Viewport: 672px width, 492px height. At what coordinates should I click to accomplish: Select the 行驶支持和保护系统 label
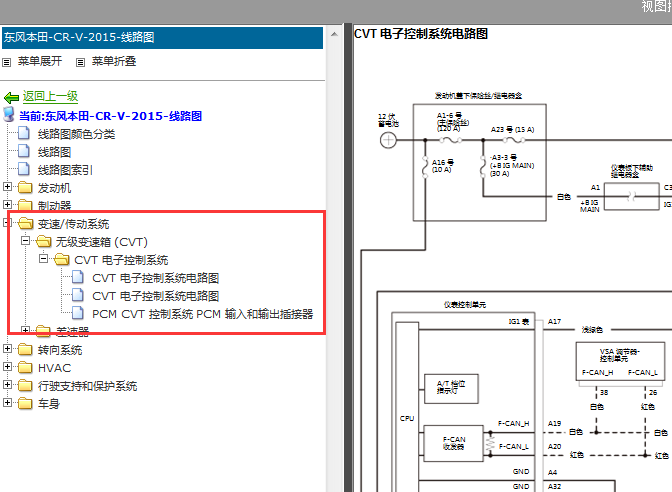click(x=87, y=386)
